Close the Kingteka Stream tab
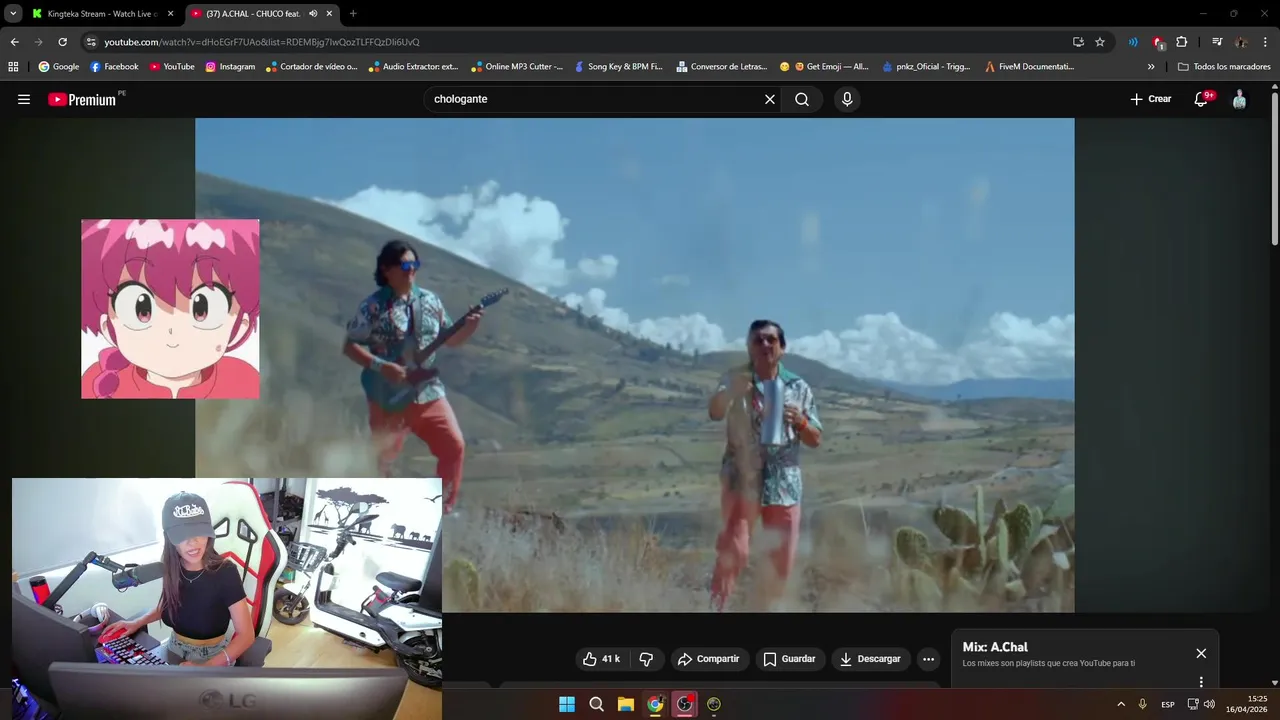The width and height of the screenshot is (1280, 720). point(170,14)
